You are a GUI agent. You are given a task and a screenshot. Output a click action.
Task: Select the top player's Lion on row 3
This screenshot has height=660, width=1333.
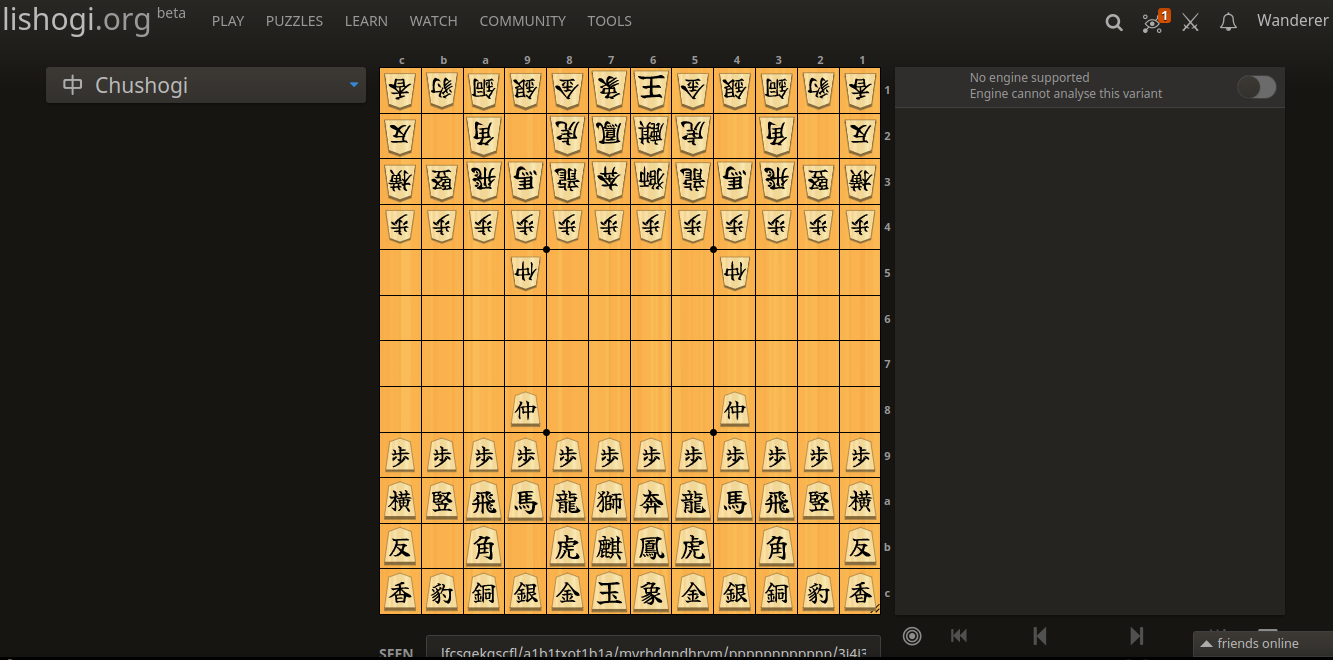pos(651,182)
